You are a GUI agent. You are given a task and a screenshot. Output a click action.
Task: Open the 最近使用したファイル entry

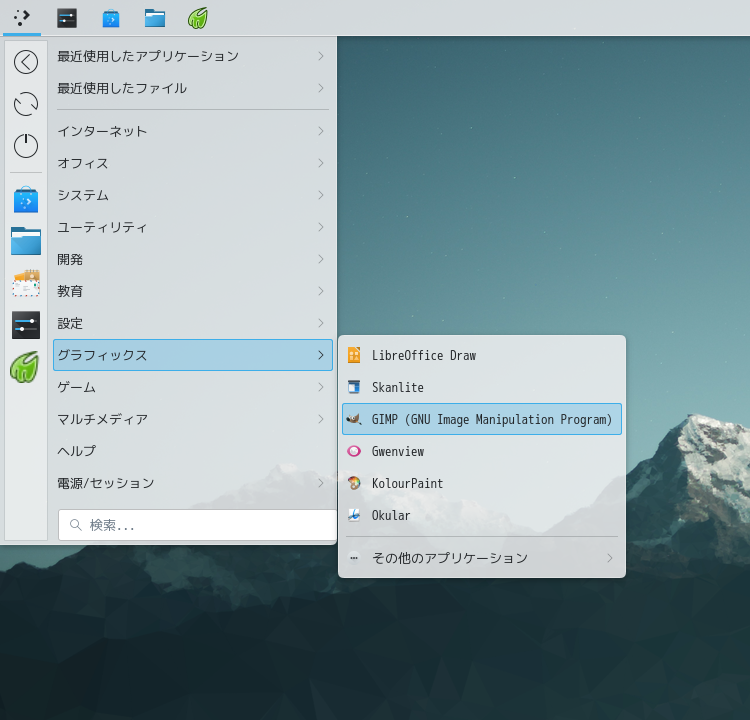193,88
